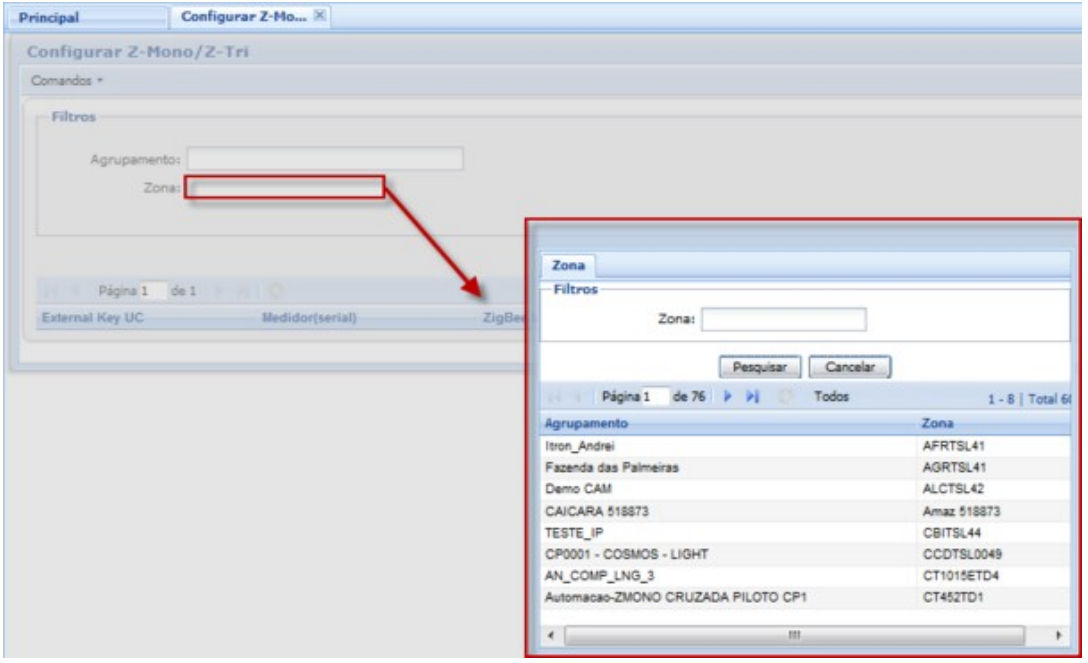The image size is (1088, 663).
Task: Click right arrow of horizontal scrollbar
Action: click(1062, 635)
